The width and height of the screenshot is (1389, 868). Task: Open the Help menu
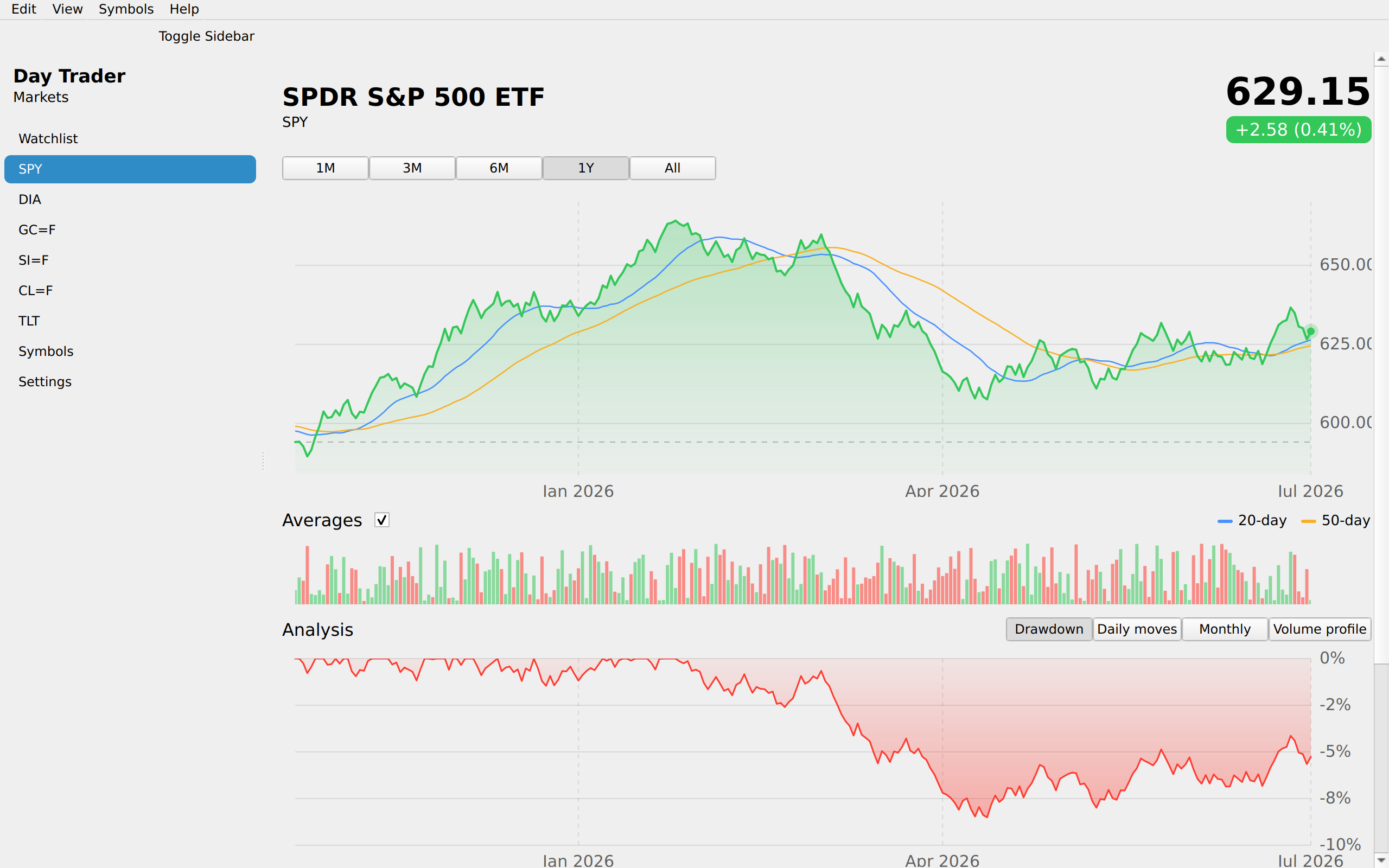184,9
